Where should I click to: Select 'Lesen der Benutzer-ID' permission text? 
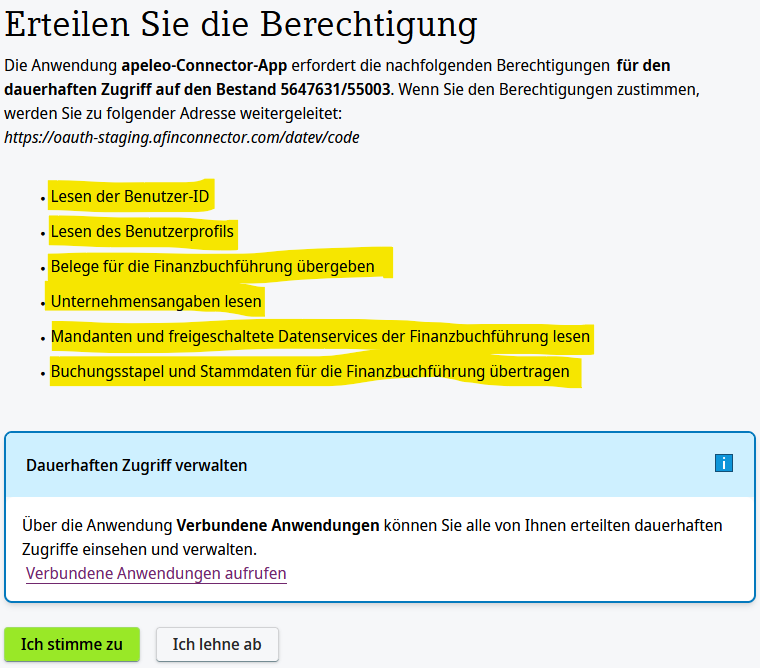[x=130, y=196]
